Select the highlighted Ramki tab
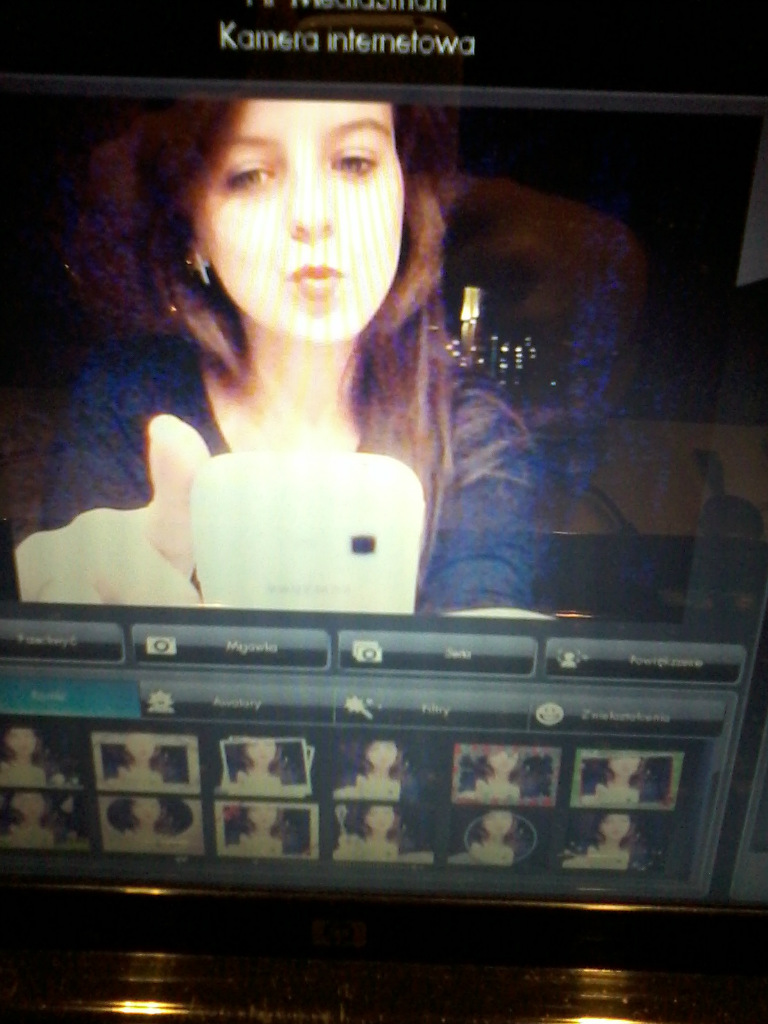Viewport: 768px width, 1024px height. click(69, 697)
